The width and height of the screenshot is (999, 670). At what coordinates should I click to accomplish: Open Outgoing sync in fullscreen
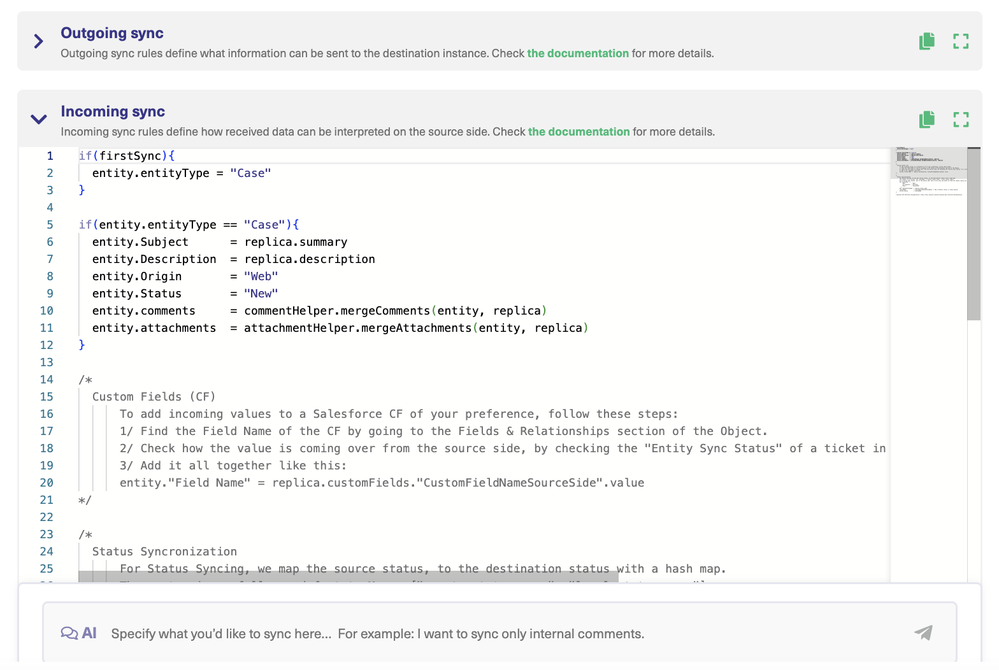(x=961, y=41)
